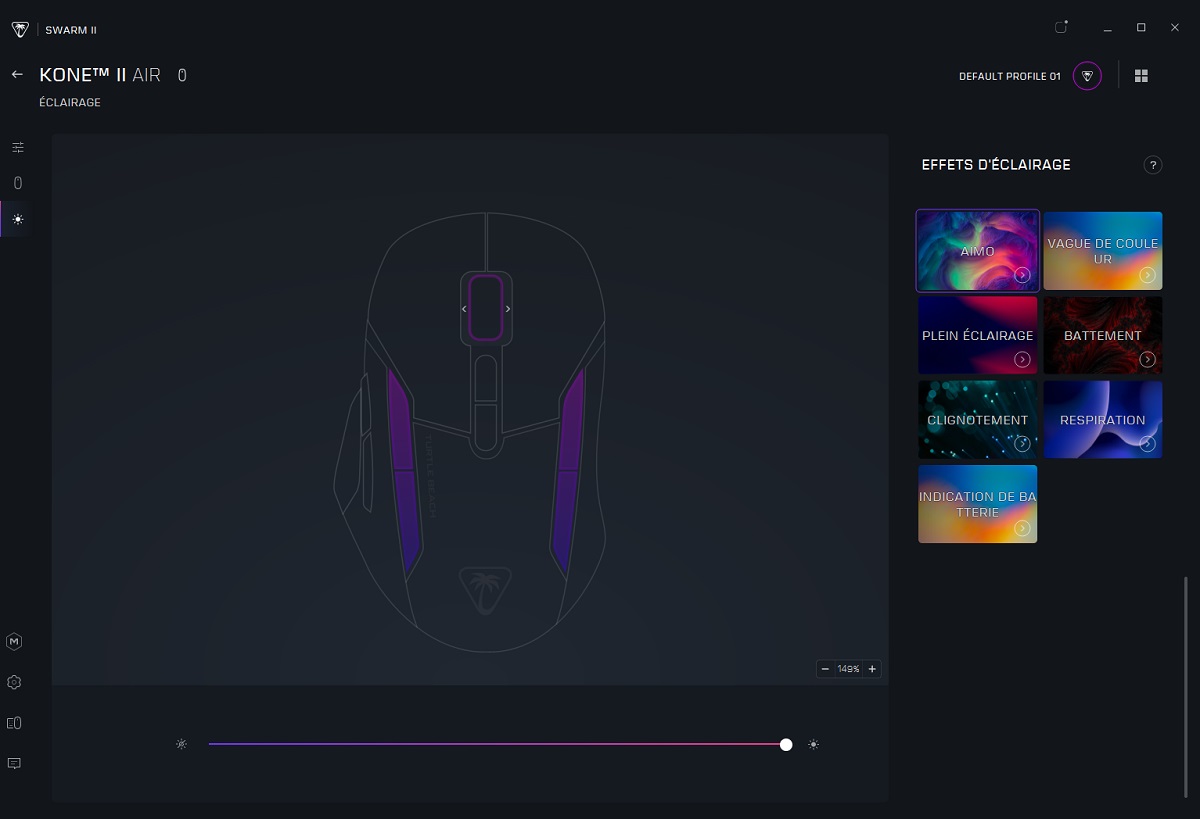Open the mouse button assignment sidebar tab
Viewport: 1200px width, 819px height.
pos(17,183)
